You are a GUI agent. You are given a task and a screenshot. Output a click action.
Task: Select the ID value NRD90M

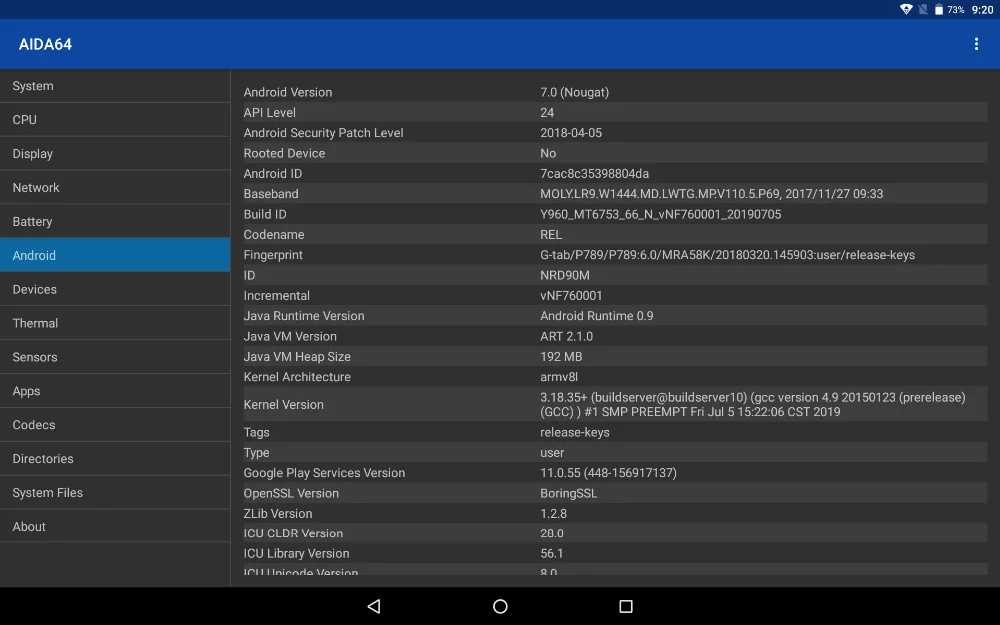pyautogui.click(x=564, y=276)
